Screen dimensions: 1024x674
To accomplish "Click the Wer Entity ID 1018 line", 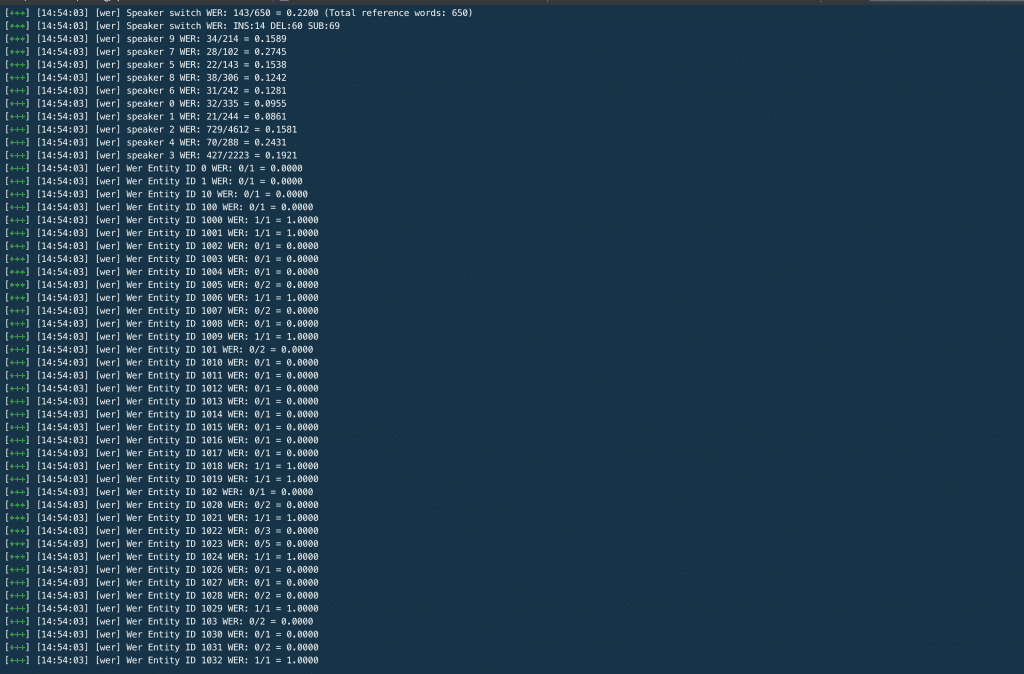I will 161,466.
